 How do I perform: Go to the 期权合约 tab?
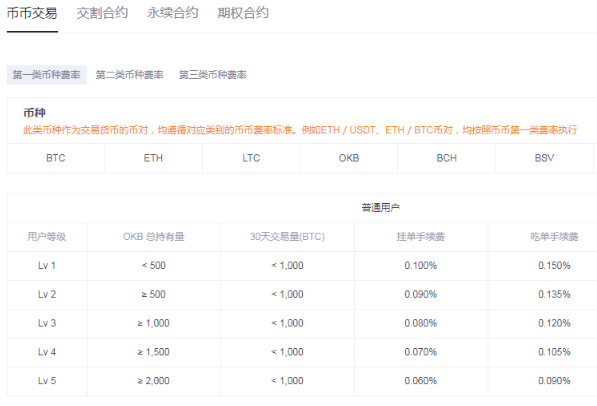(243, 13)
